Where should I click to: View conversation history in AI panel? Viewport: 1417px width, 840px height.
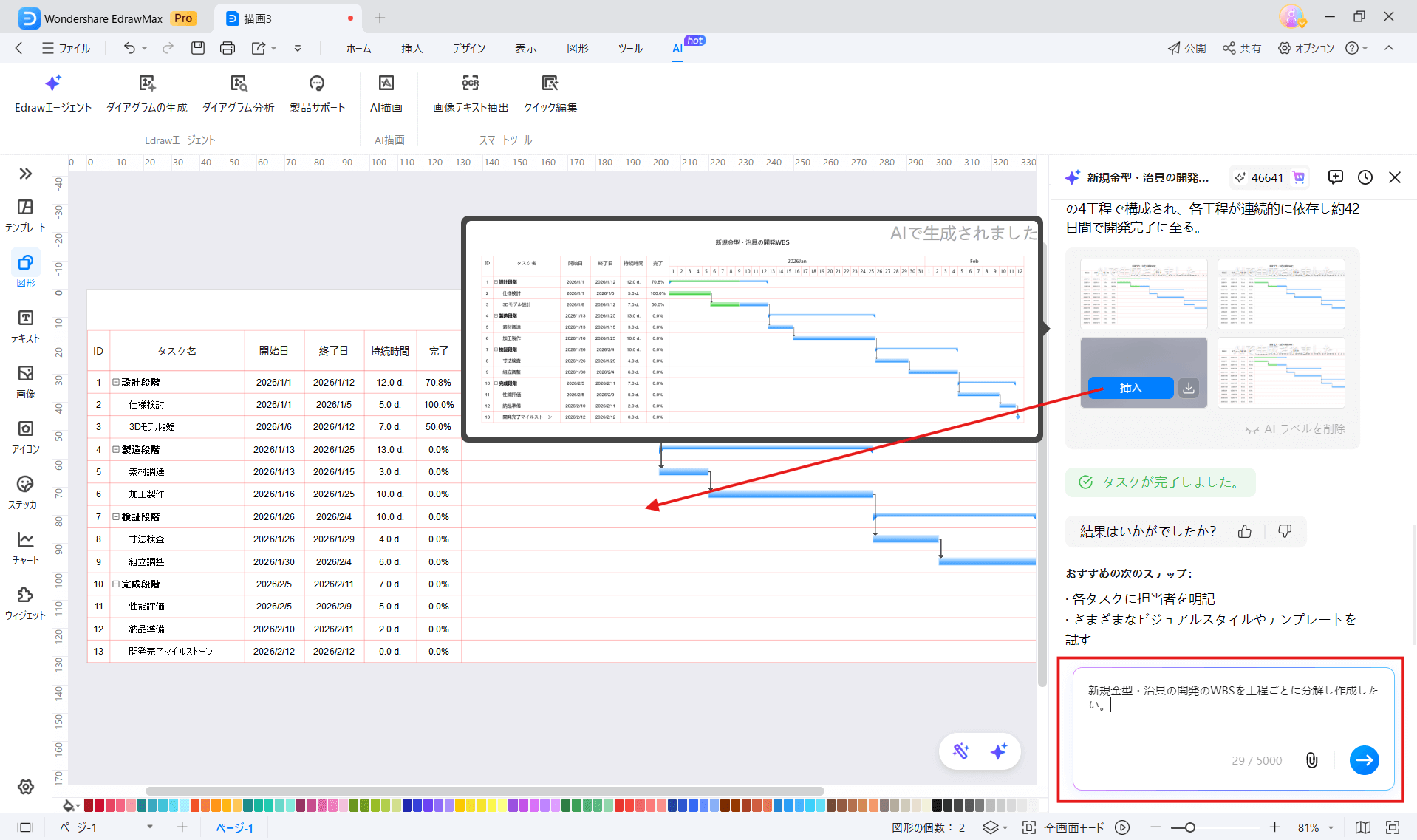coord(1364,177)
